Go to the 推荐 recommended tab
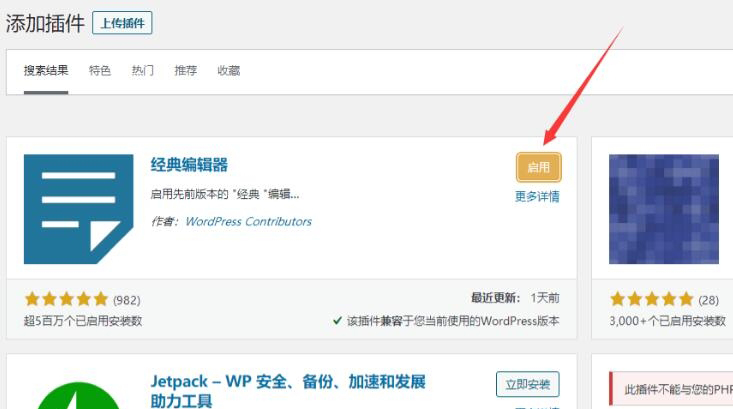Screen dimensions: 733x409 [x=186, y=71]
